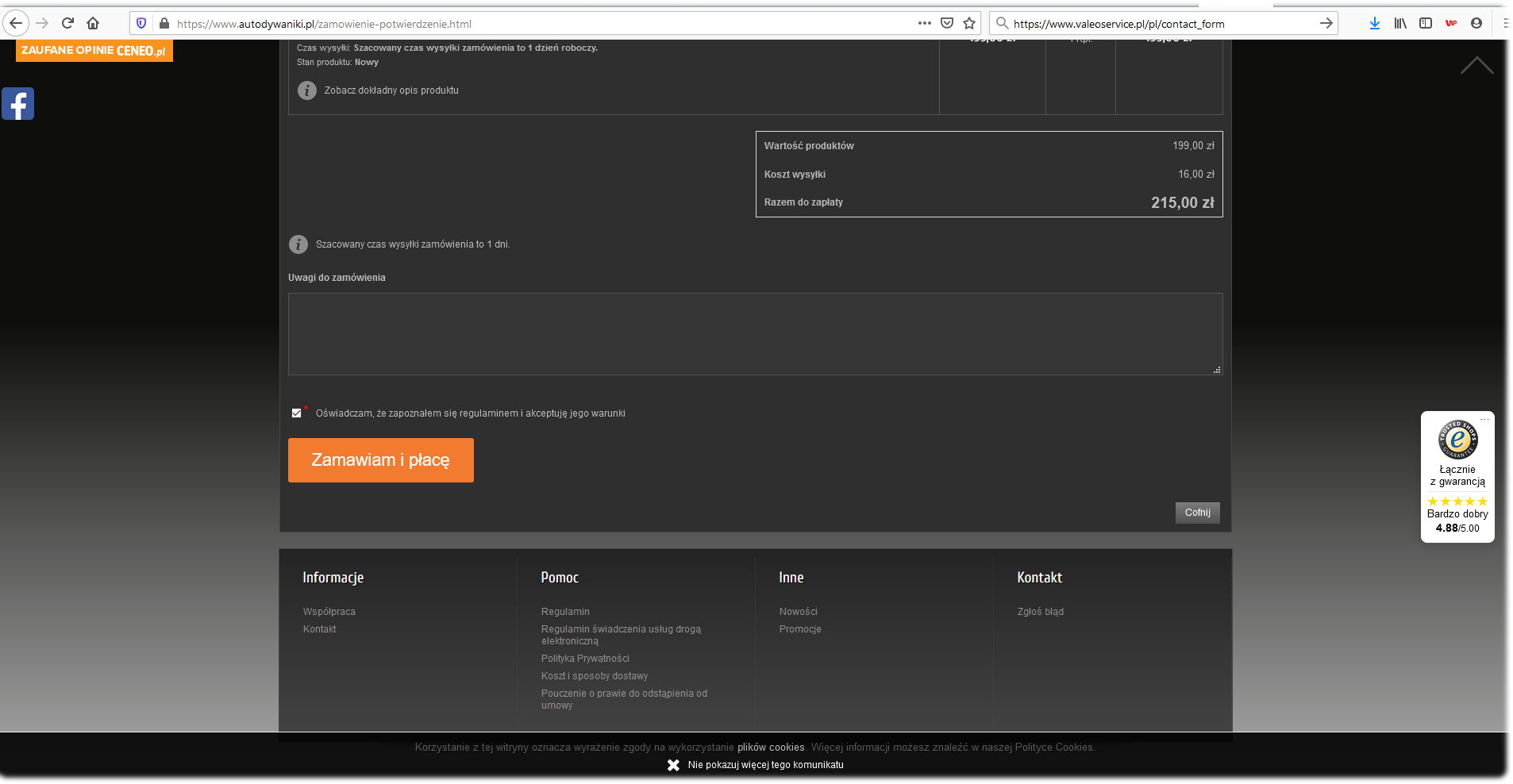Focus the Uwagi do zamówienia text area

click(755, 334)
